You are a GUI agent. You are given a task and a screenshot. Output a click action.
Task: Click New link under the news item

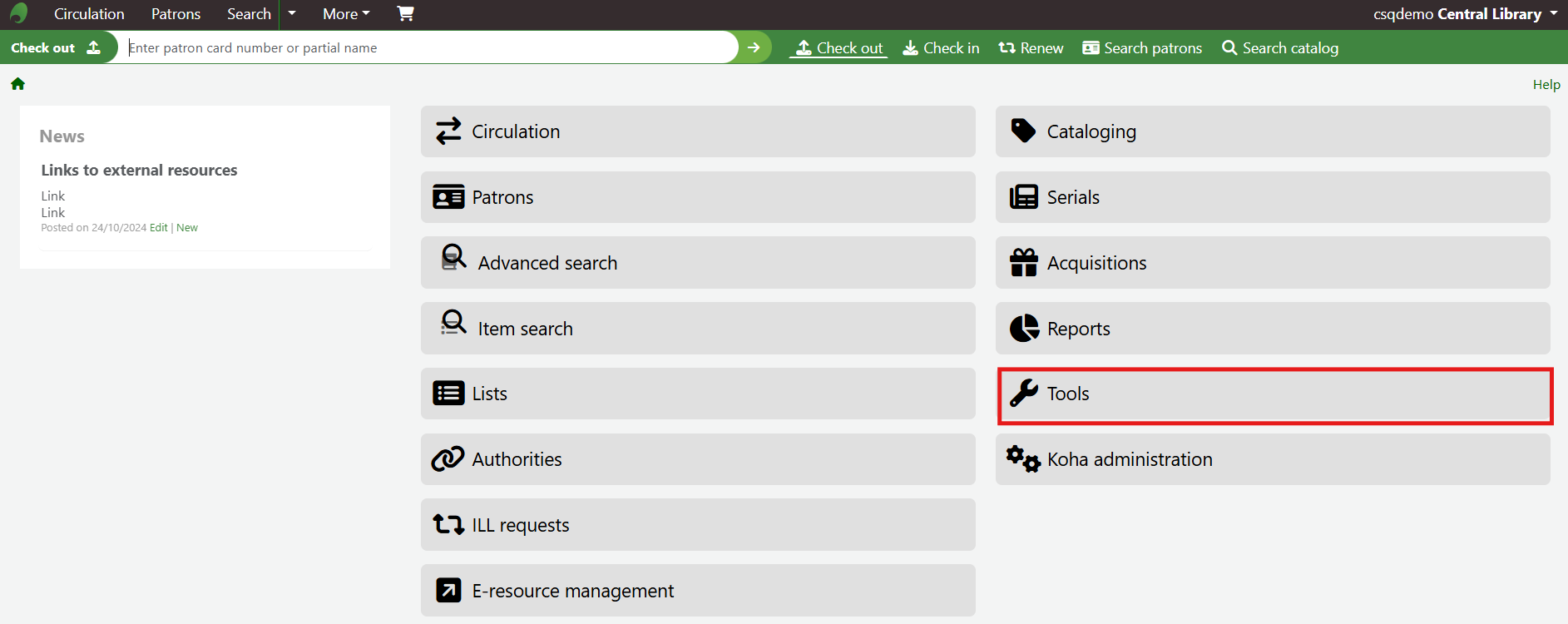pos(187,227)
